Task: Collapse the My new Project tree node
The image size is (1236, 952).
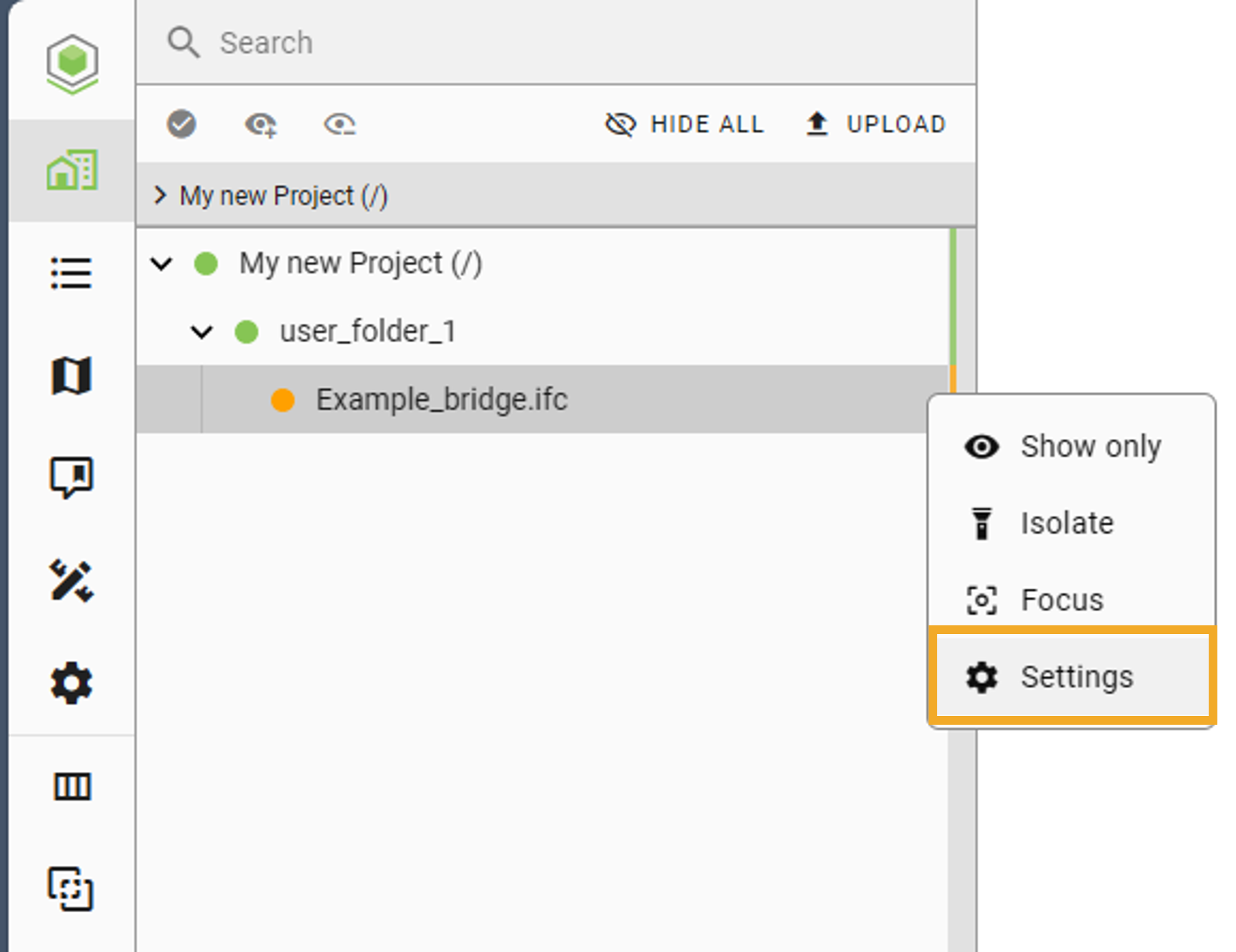Action: pos(161,264)
